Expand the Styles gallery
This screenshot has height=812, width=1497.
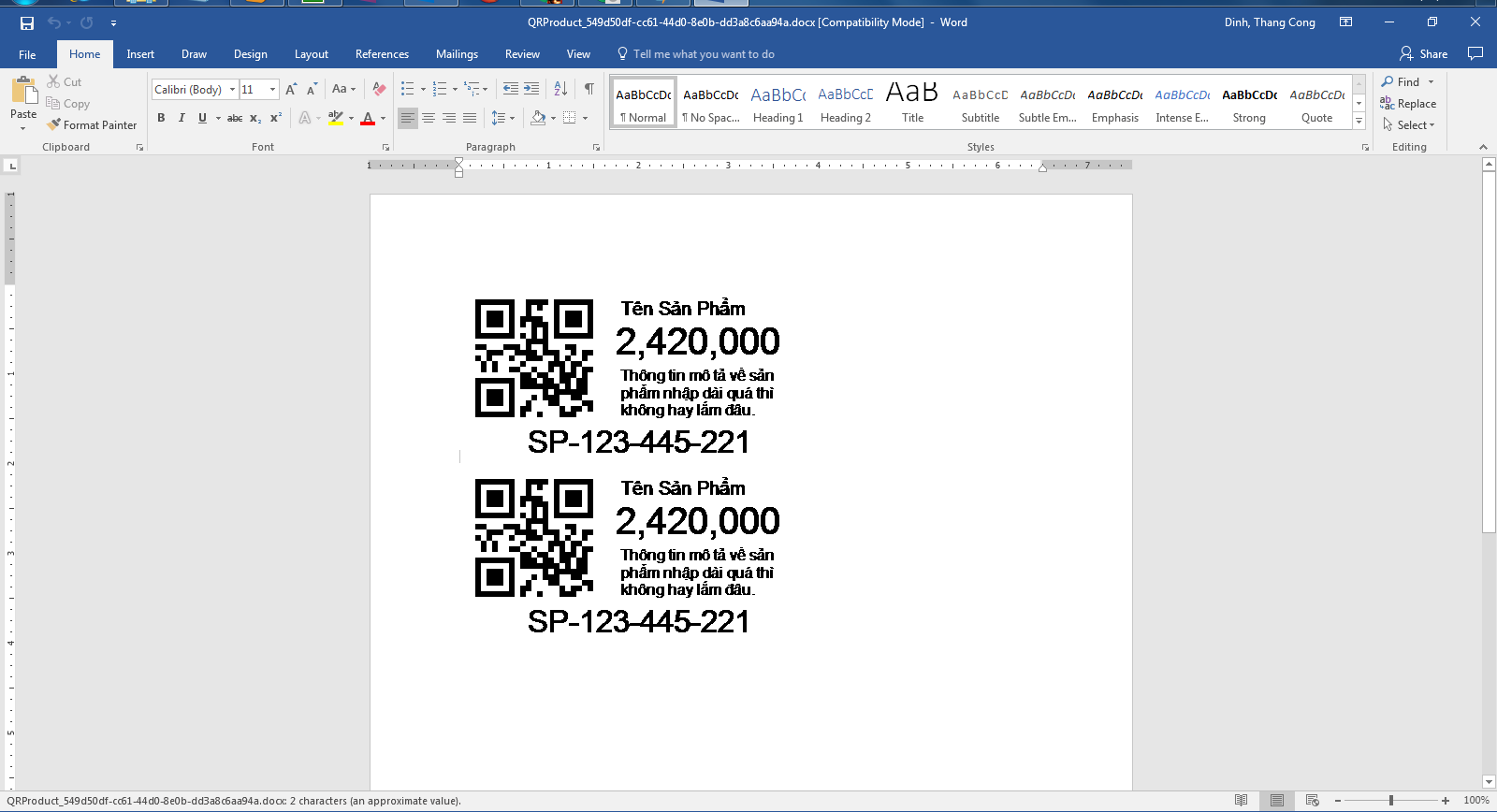coord(1359,122)
